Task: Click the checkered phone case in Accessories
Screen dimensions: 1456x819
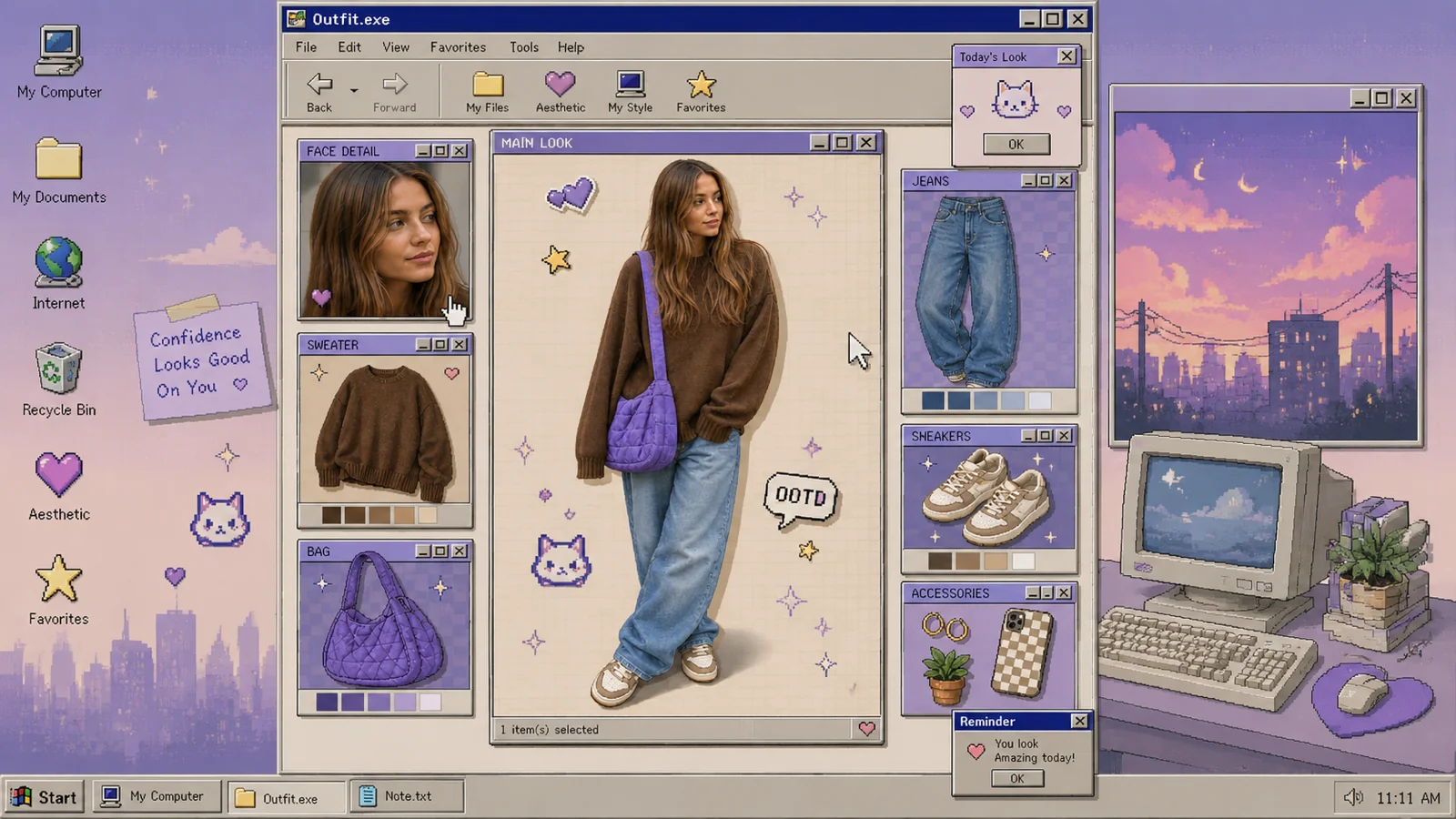Action: [x=1022, y=653]
